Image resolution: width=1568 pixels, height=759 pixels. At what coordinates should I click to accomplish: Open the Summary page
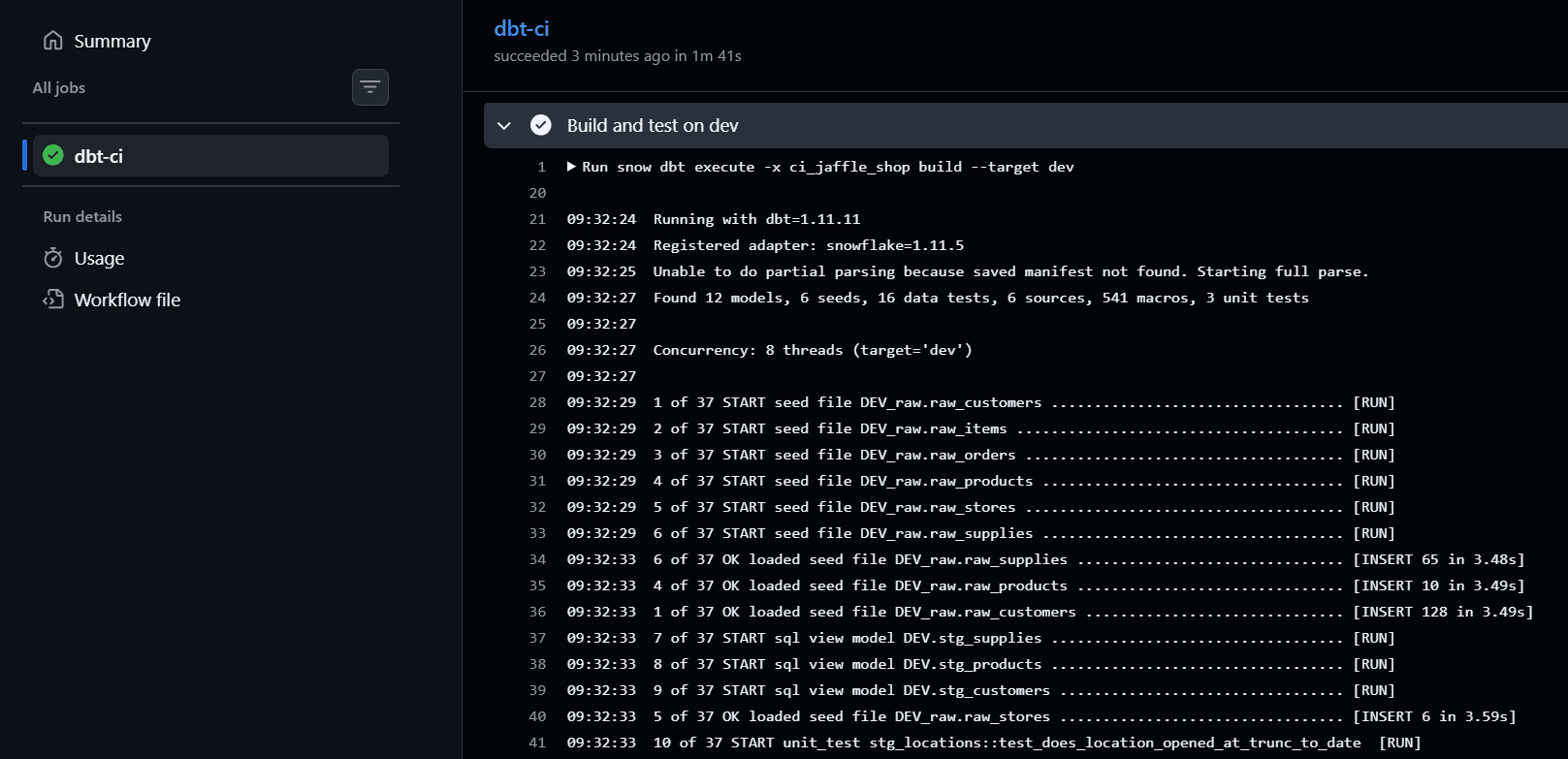[x=112, y=41]
